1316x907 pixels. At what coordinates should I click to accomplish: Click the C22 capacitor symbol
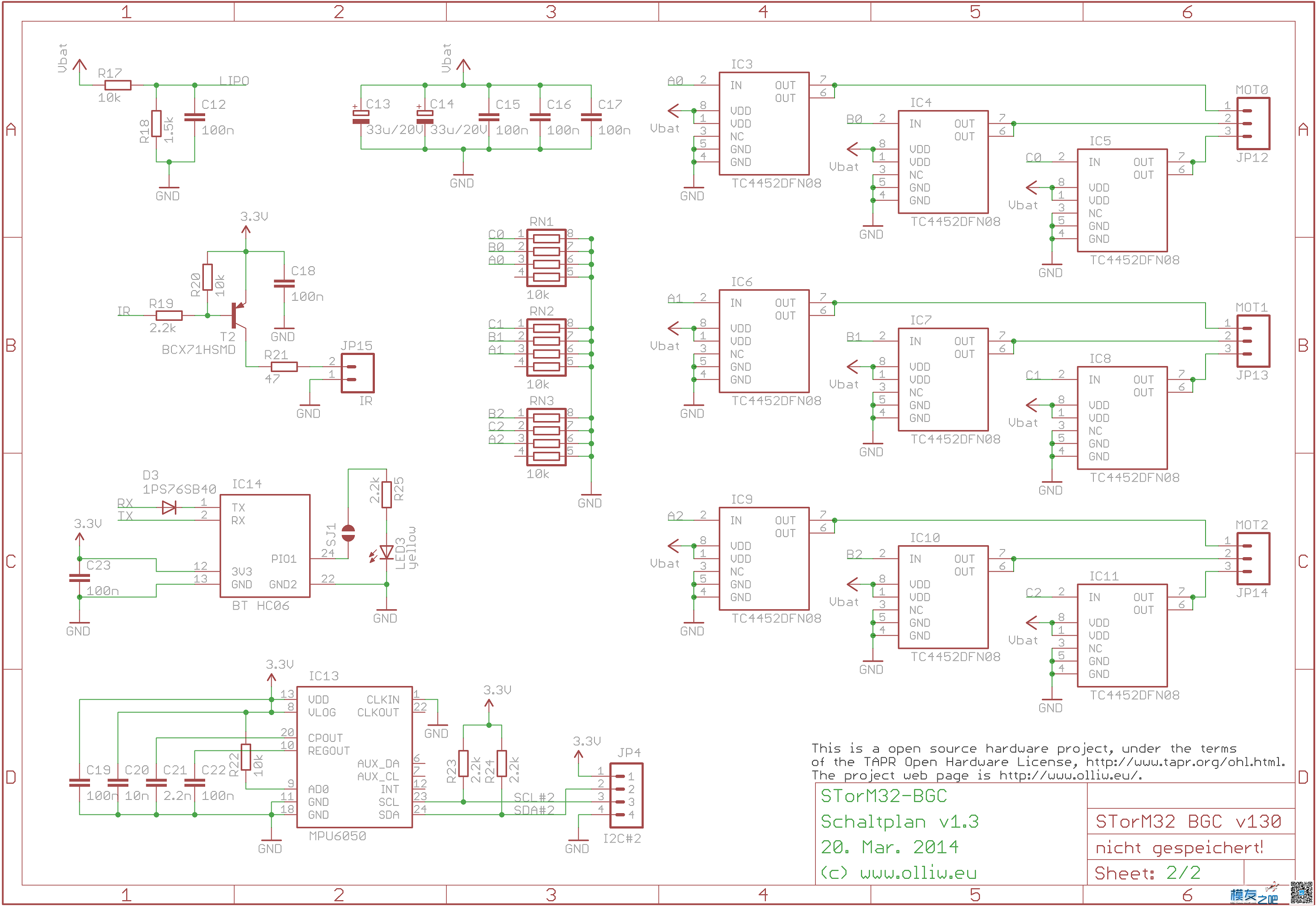pos(195,782)
